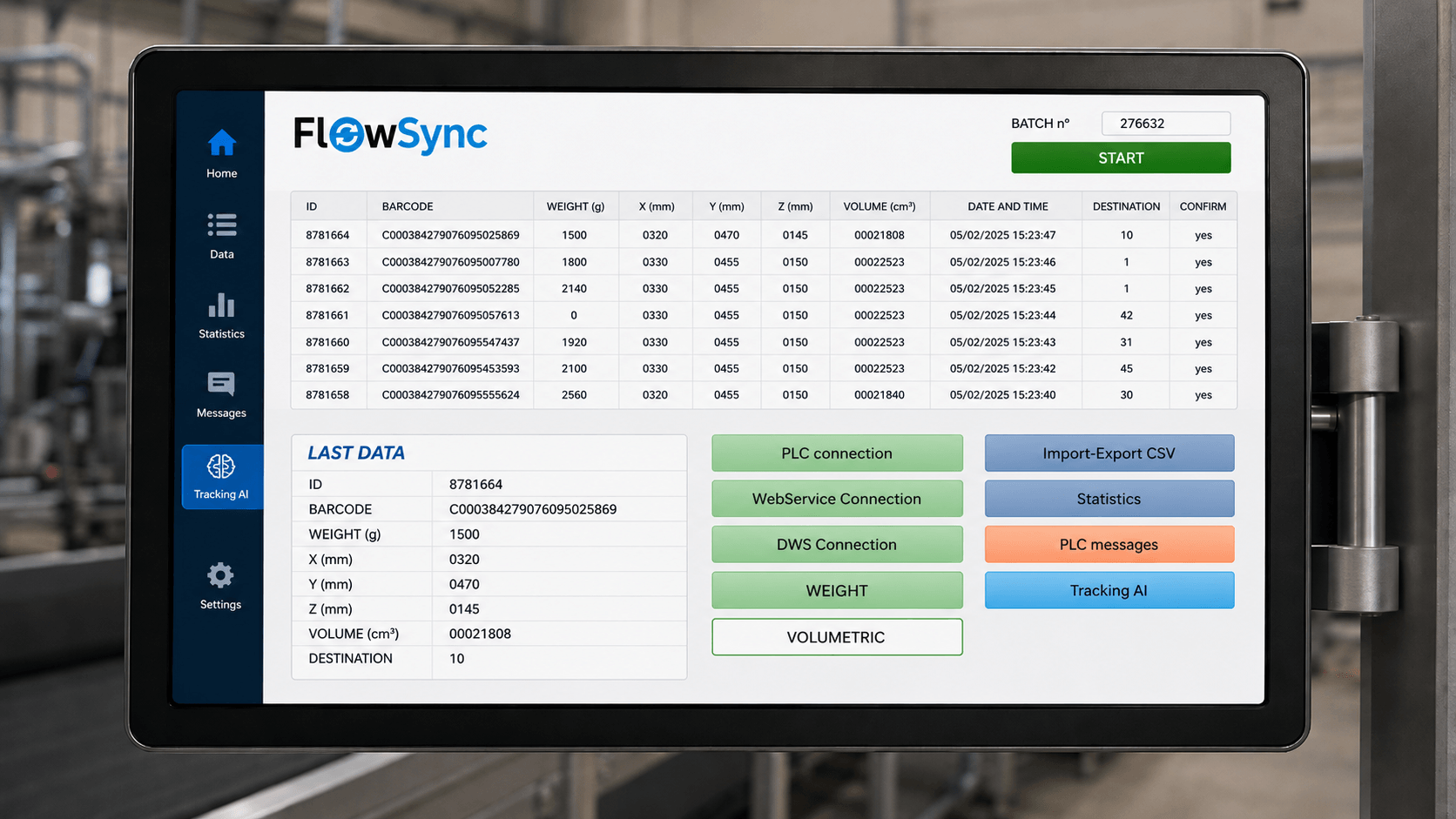1456x819 pixels.
Task: Start the batch with START button
Action: point(1121,158)
